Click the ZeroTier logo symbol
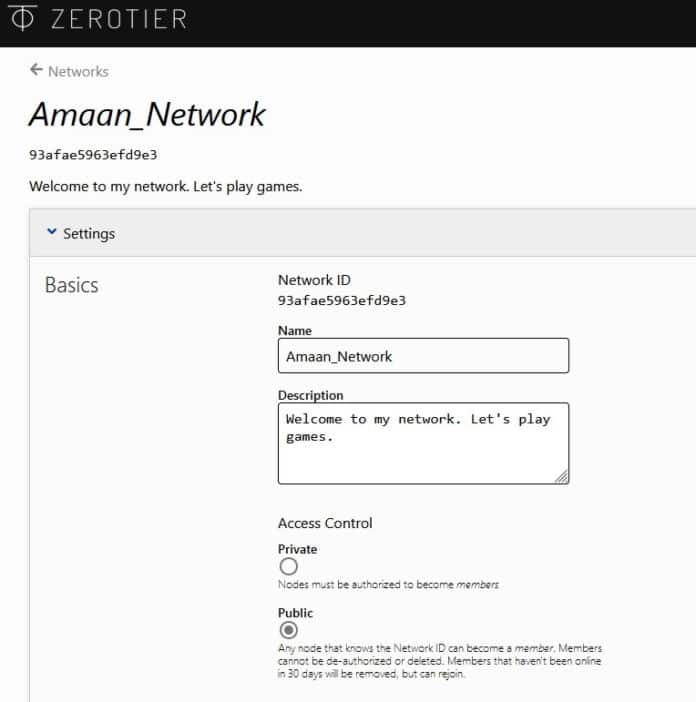Viewport: 696px width, 702px height. (x=21, y=18)
